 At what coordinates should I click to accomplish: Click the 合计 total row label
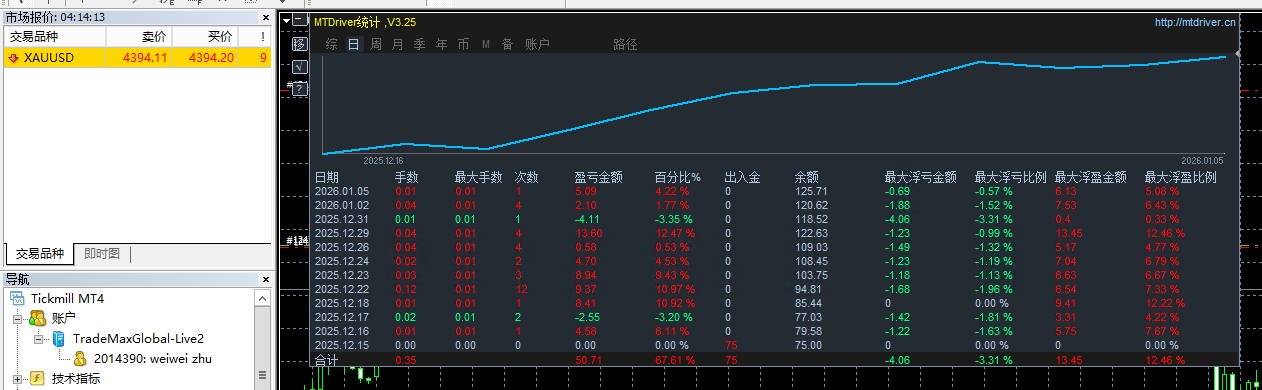327,360
